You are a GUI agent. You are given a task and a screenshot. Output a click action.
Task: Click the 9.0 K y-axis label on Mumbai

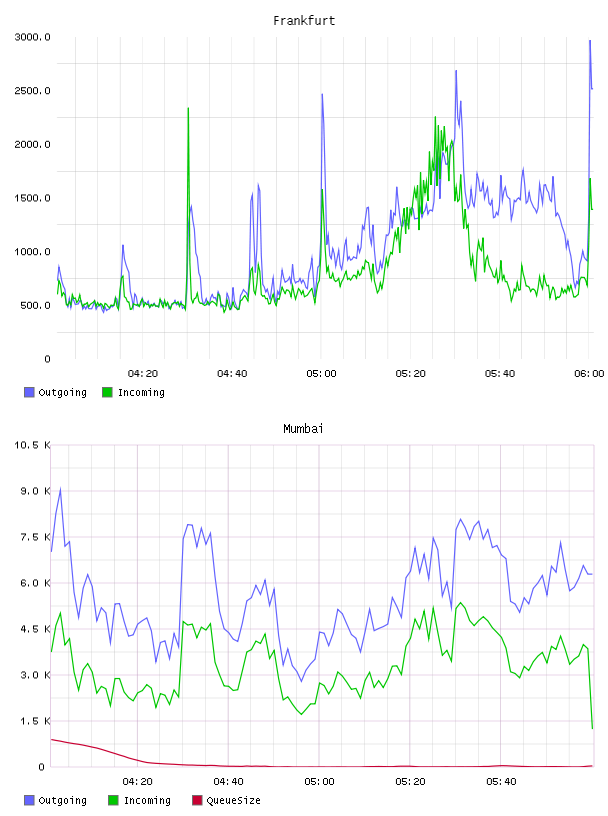[x=35, y=491]
